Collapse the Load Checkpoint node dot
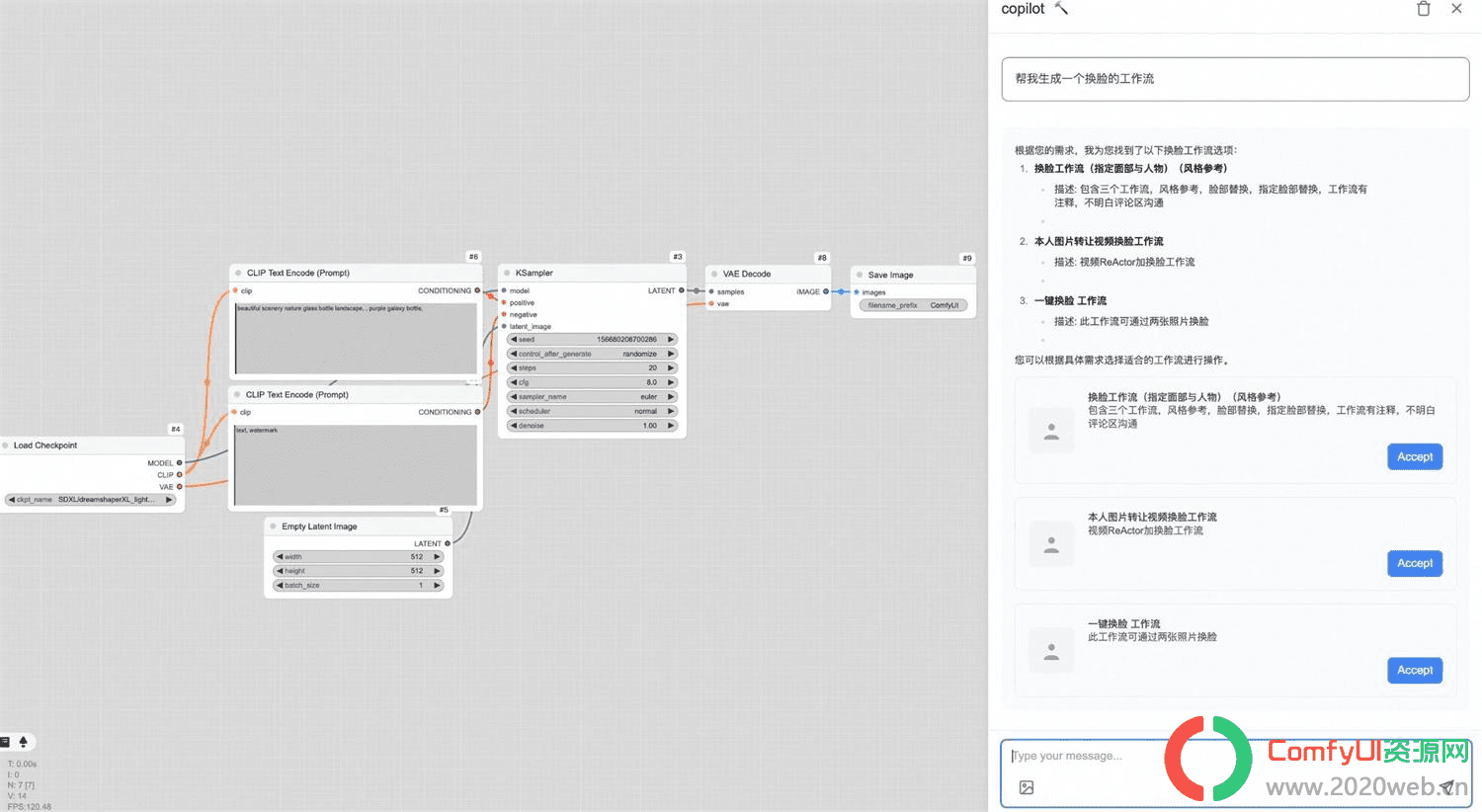The width and height of the screenshot is (1482, 812). (5, 446)
